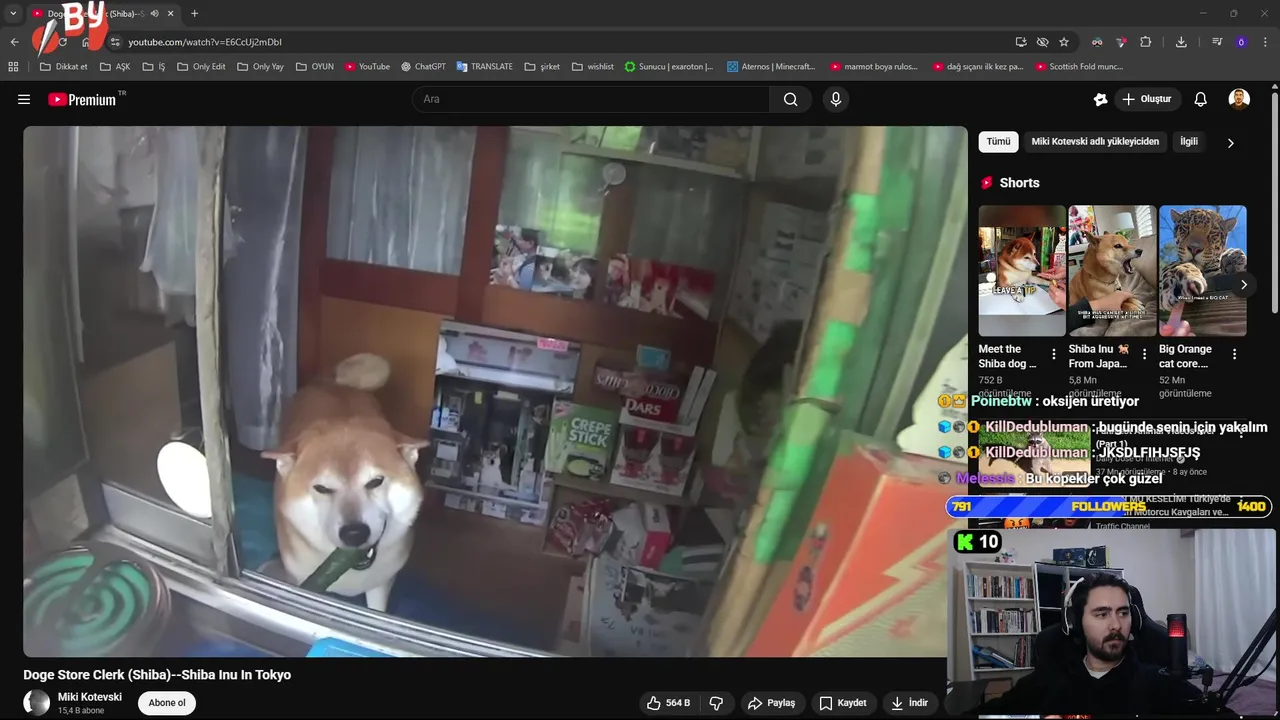Open the 'Big Orange cat core' short thumbnail

coord(1202,270)
